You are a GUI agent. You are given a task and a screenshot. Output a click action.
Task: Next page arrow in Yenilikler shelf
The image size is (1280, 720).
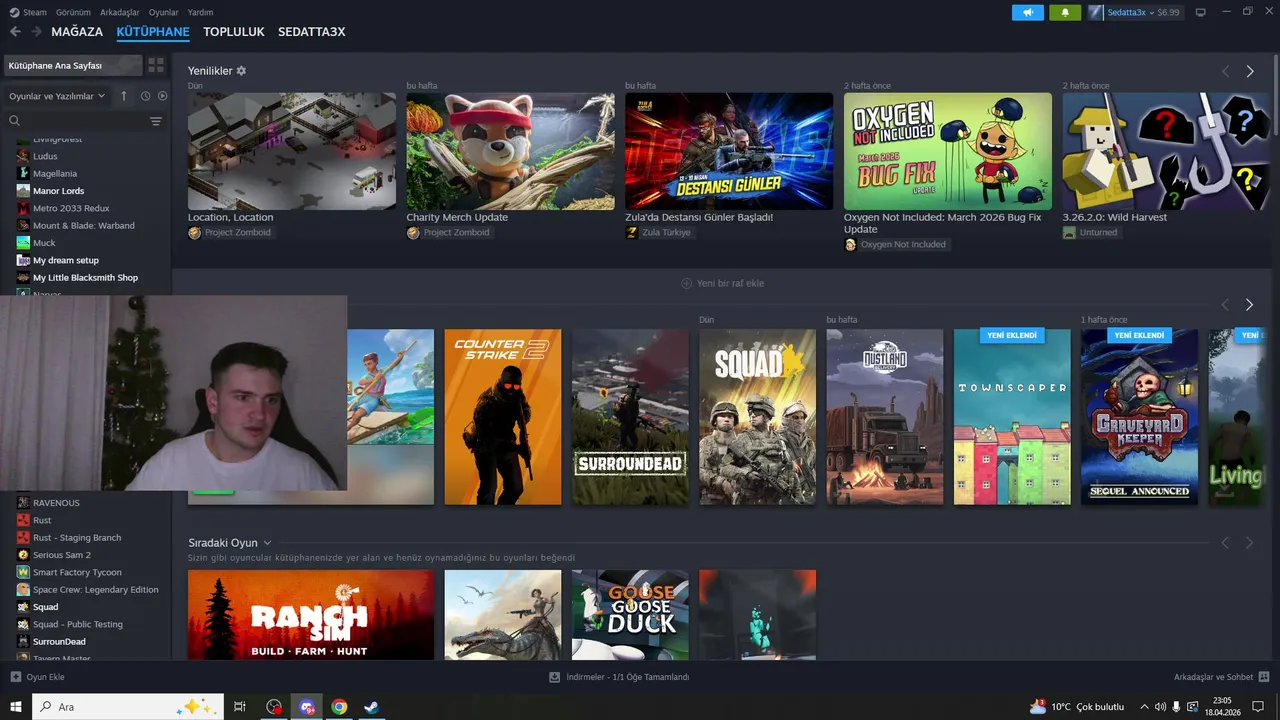(x=1249, y=72)
